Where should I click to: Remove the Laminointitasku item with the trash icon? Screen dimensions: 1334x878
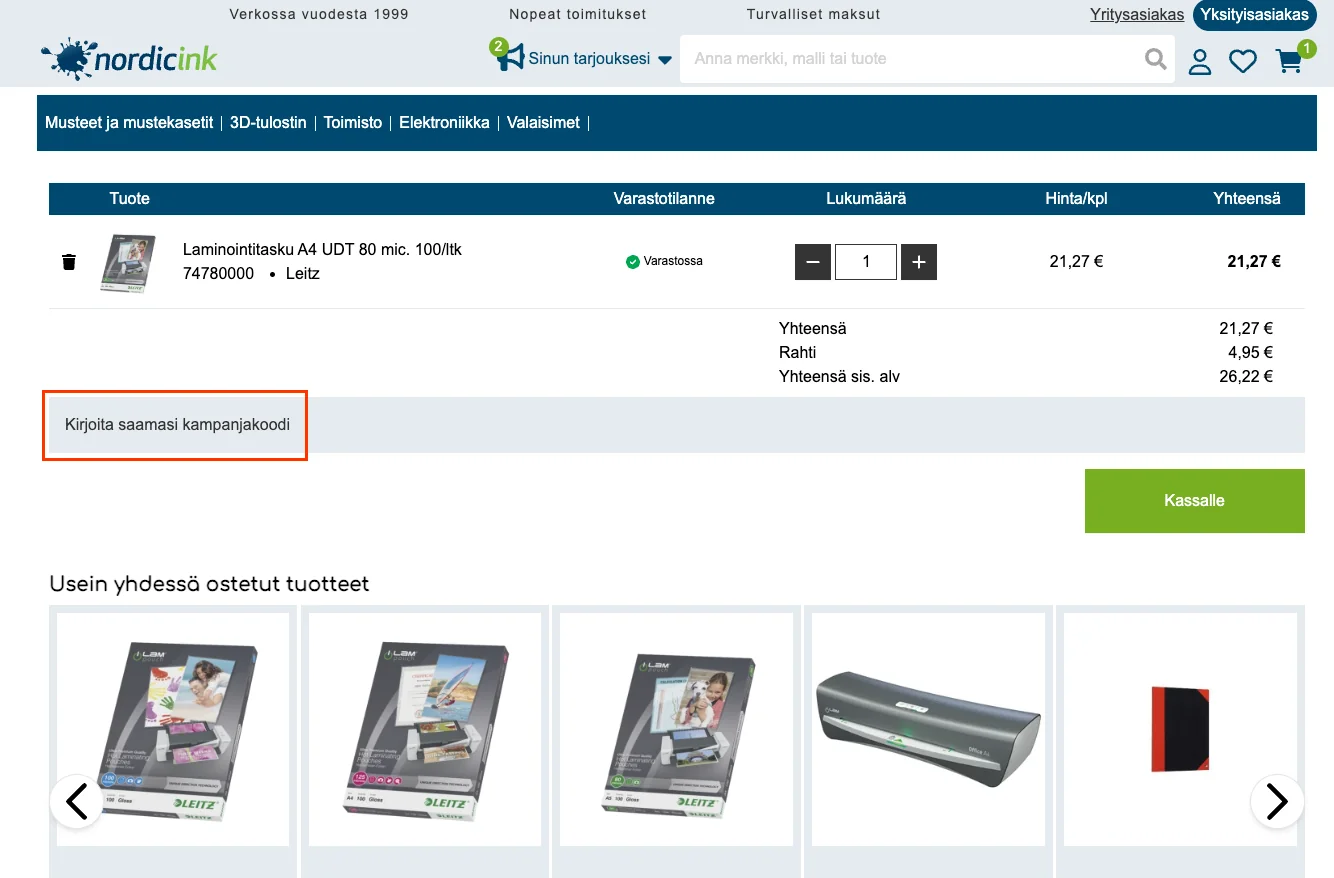[x=69, y=262]
